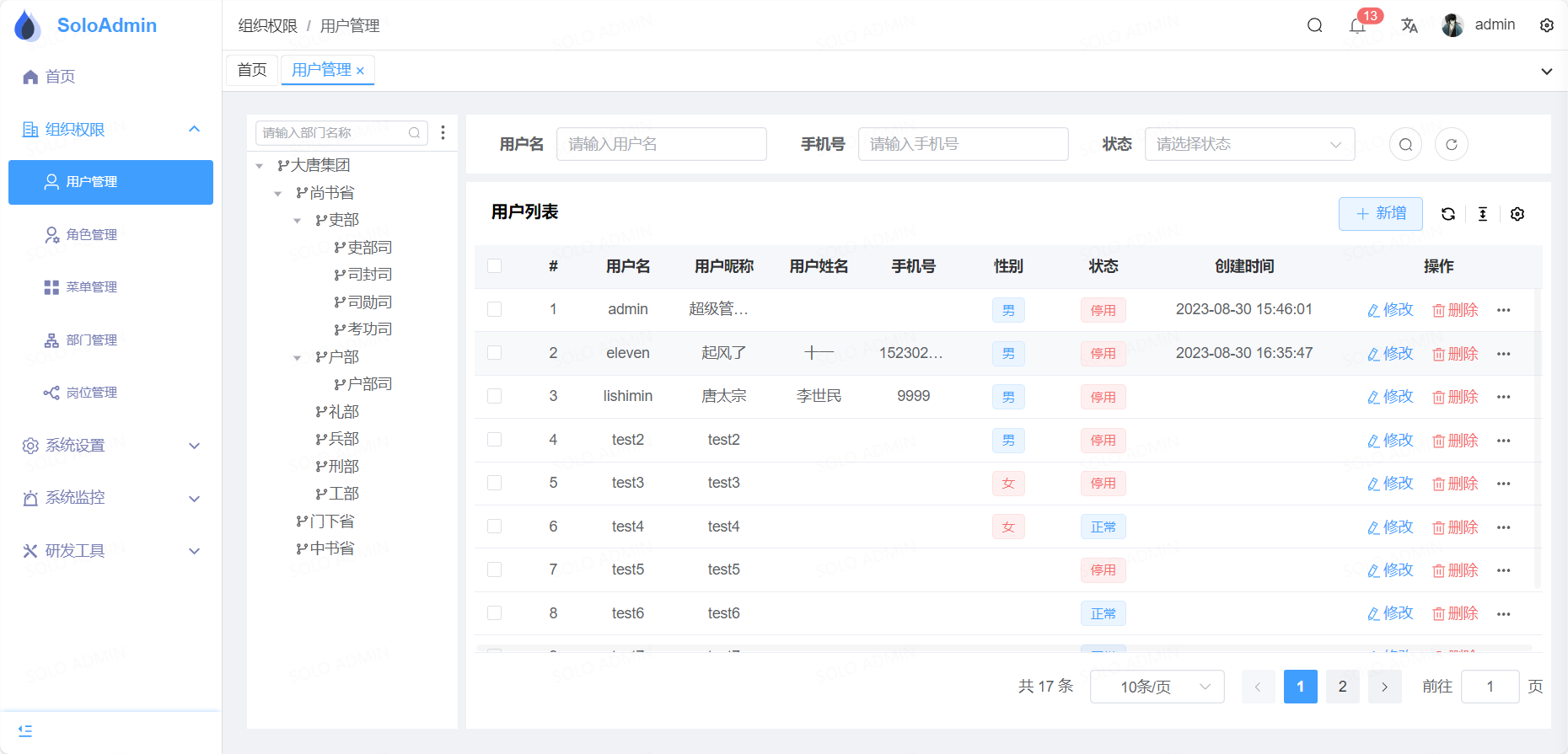Toggle the select-all checkbox in table header
This screenshot has height=754, width=1568.
[x=495, y=266]
